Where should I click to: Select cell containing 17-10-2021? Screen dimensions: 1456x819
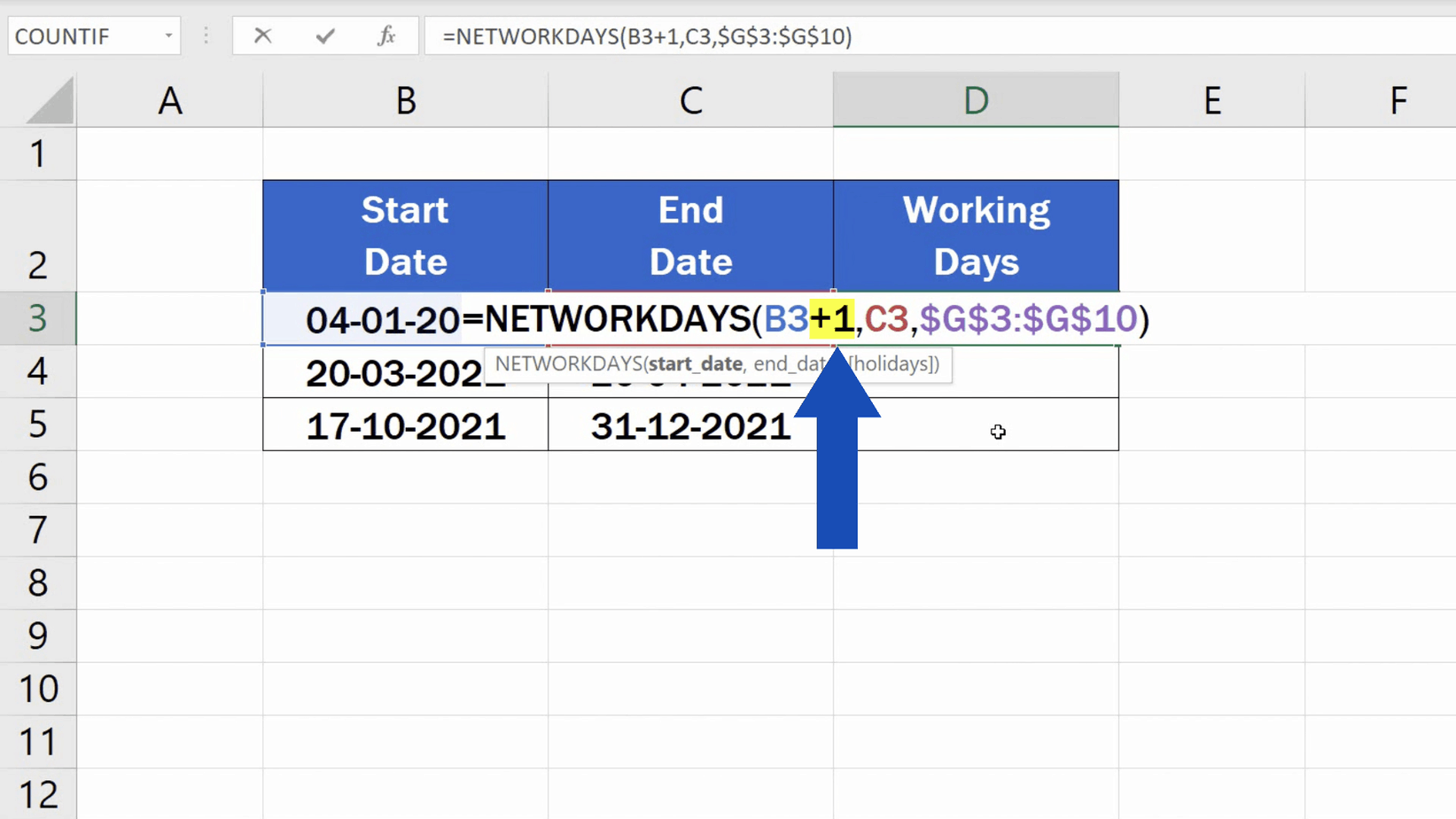coord(405,425)
